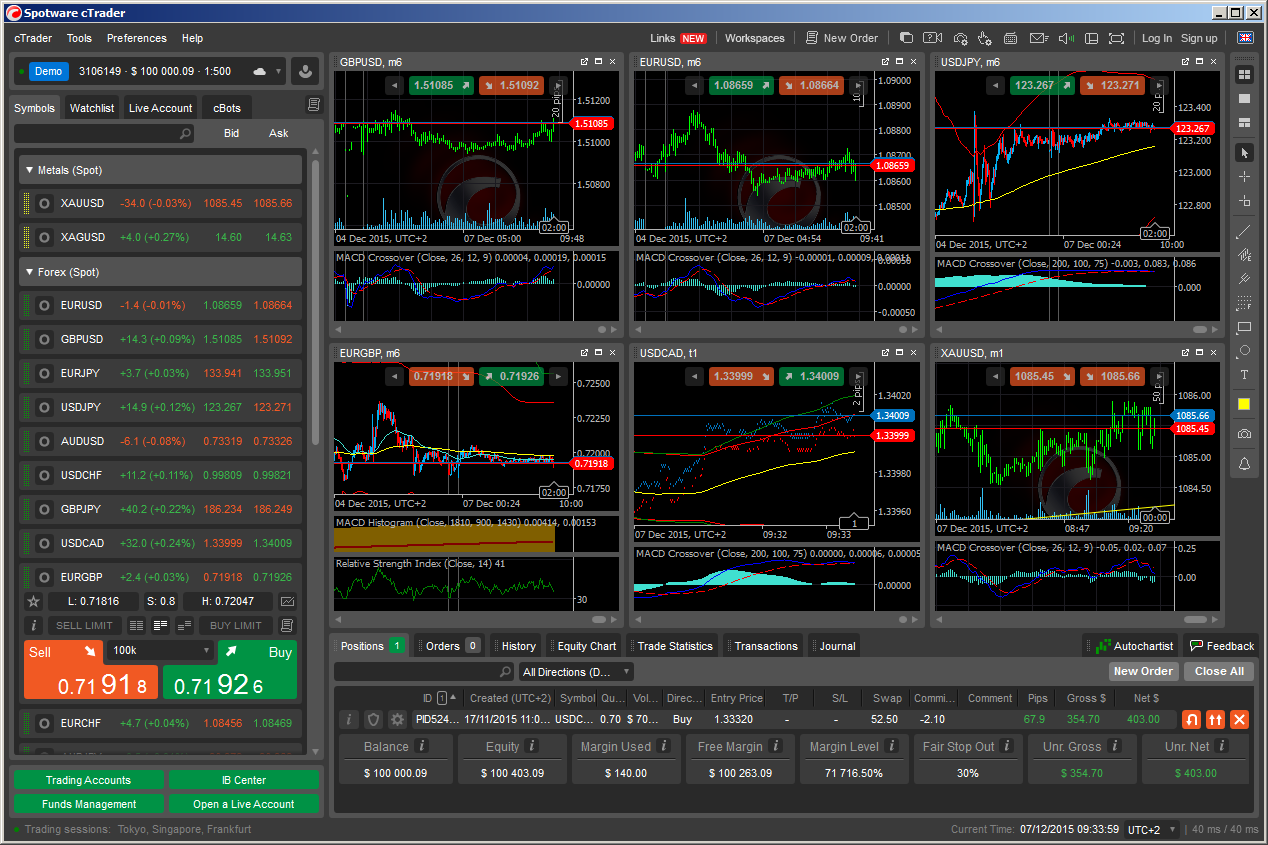
Task: Take a chart snapshot with camera icon
Action: click(x=1244, y=434)
